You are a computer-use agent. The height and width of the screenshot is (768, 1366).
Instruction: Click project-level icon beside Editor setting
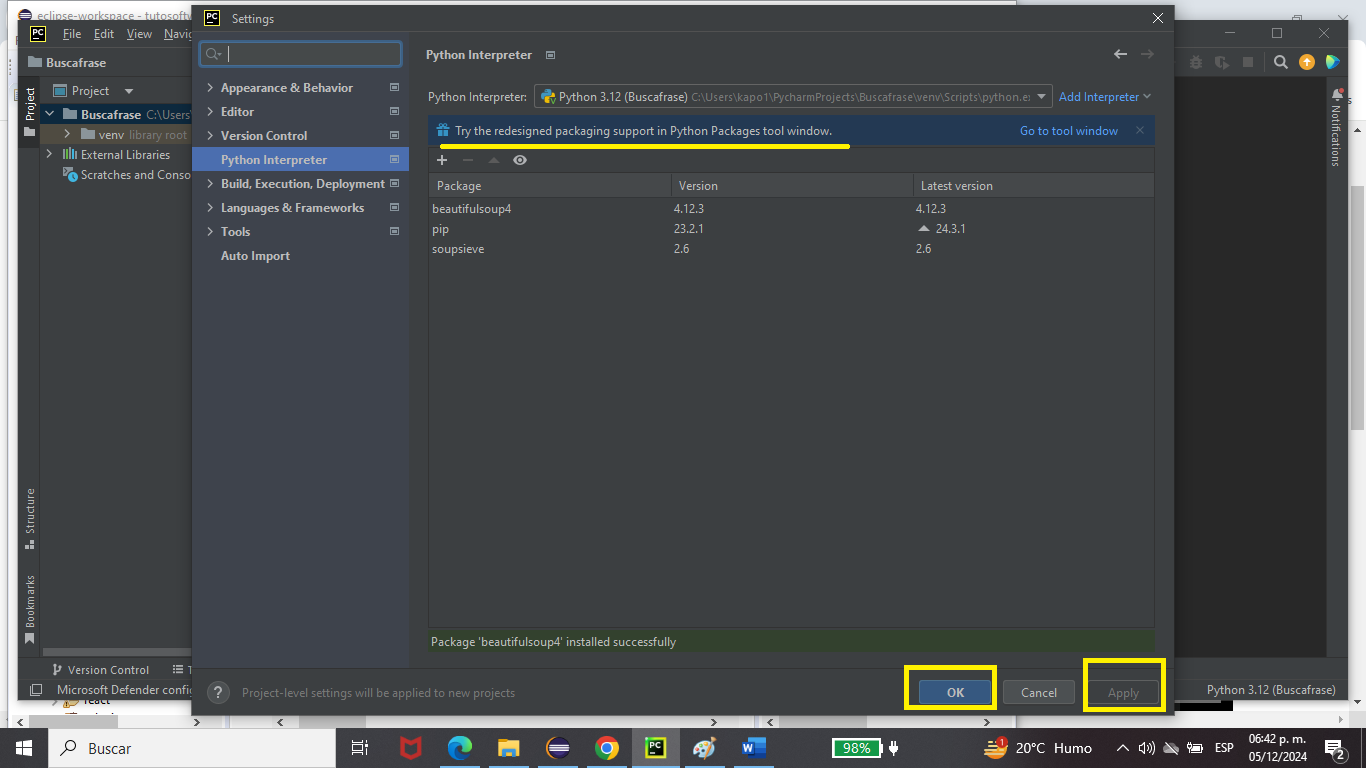(x=394, y=112)
